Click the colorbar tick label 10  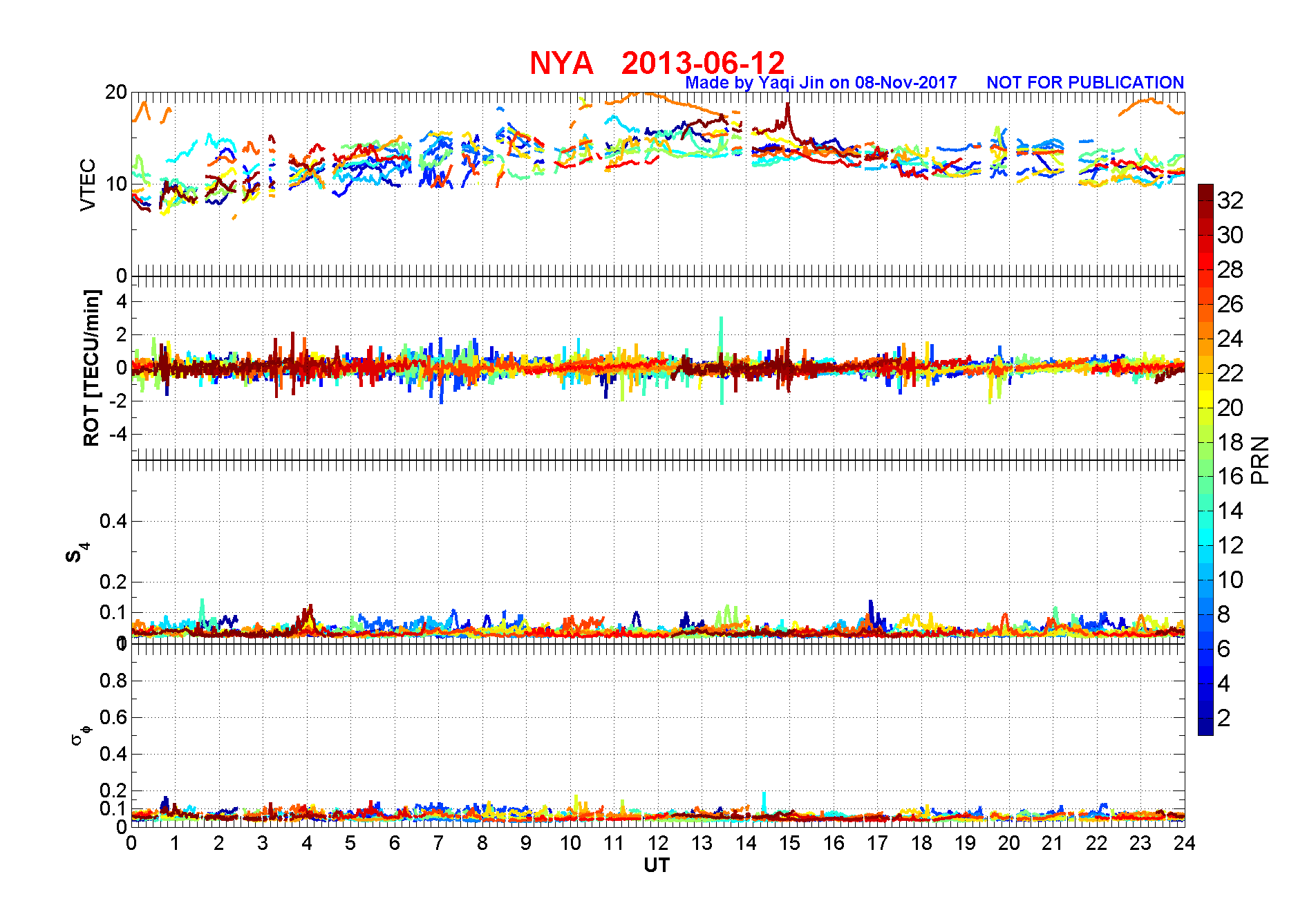click(1230, 580)
